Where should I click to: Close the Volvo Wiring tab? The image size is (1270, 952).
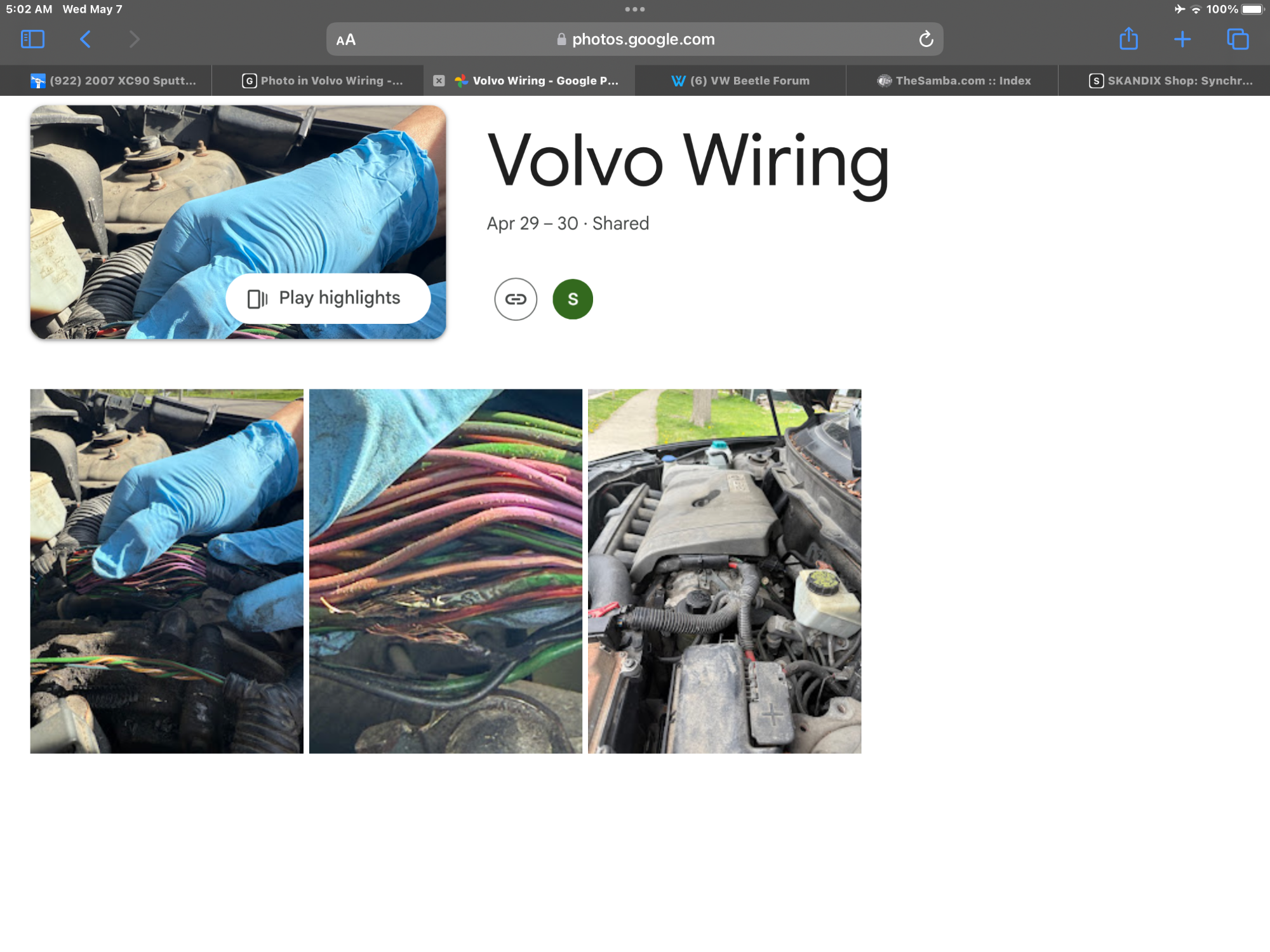[x=439, y=81]
